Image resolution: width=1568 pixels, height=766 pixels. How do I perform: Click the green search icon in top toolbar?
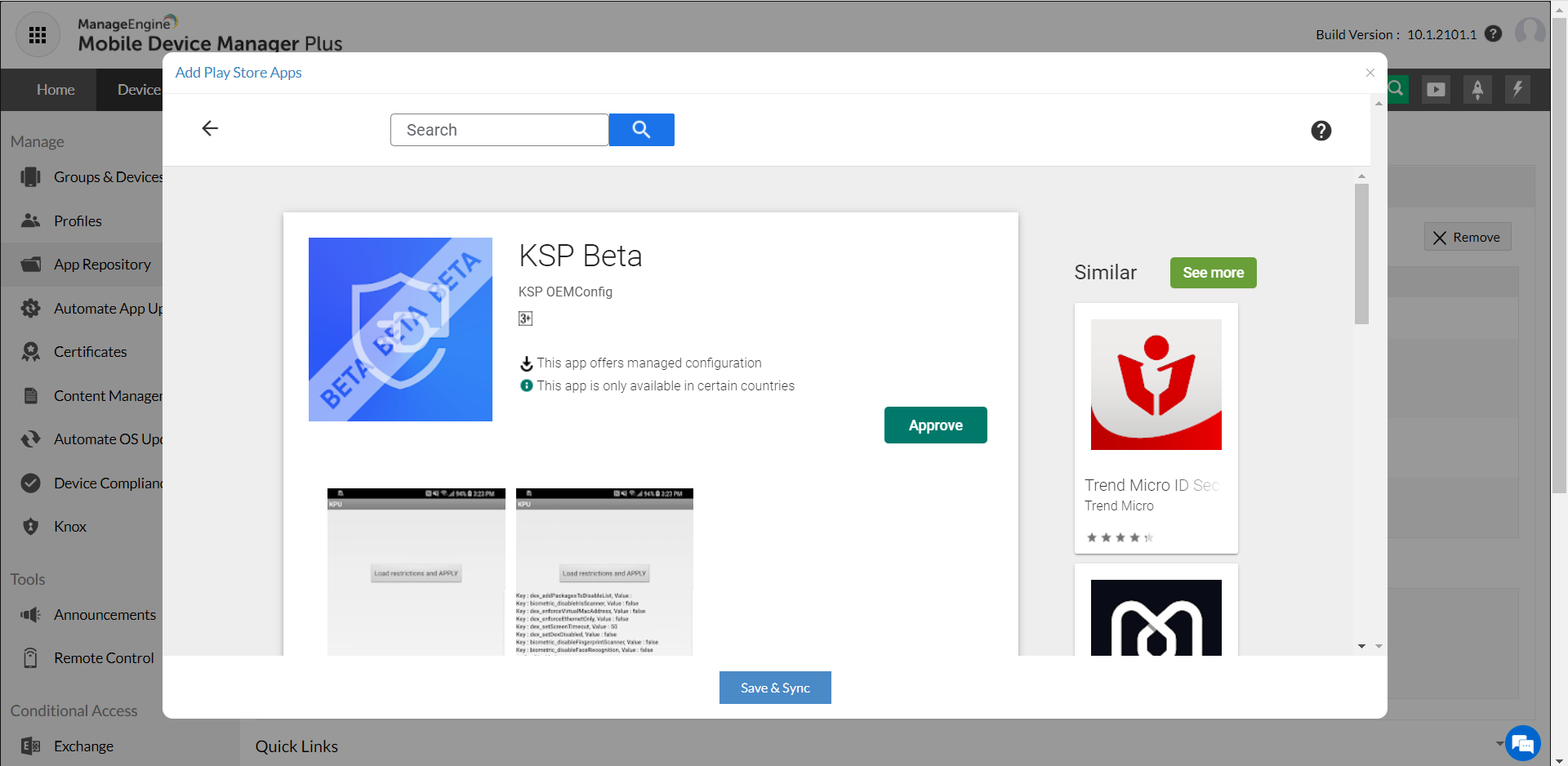[x=1396, y=89]
